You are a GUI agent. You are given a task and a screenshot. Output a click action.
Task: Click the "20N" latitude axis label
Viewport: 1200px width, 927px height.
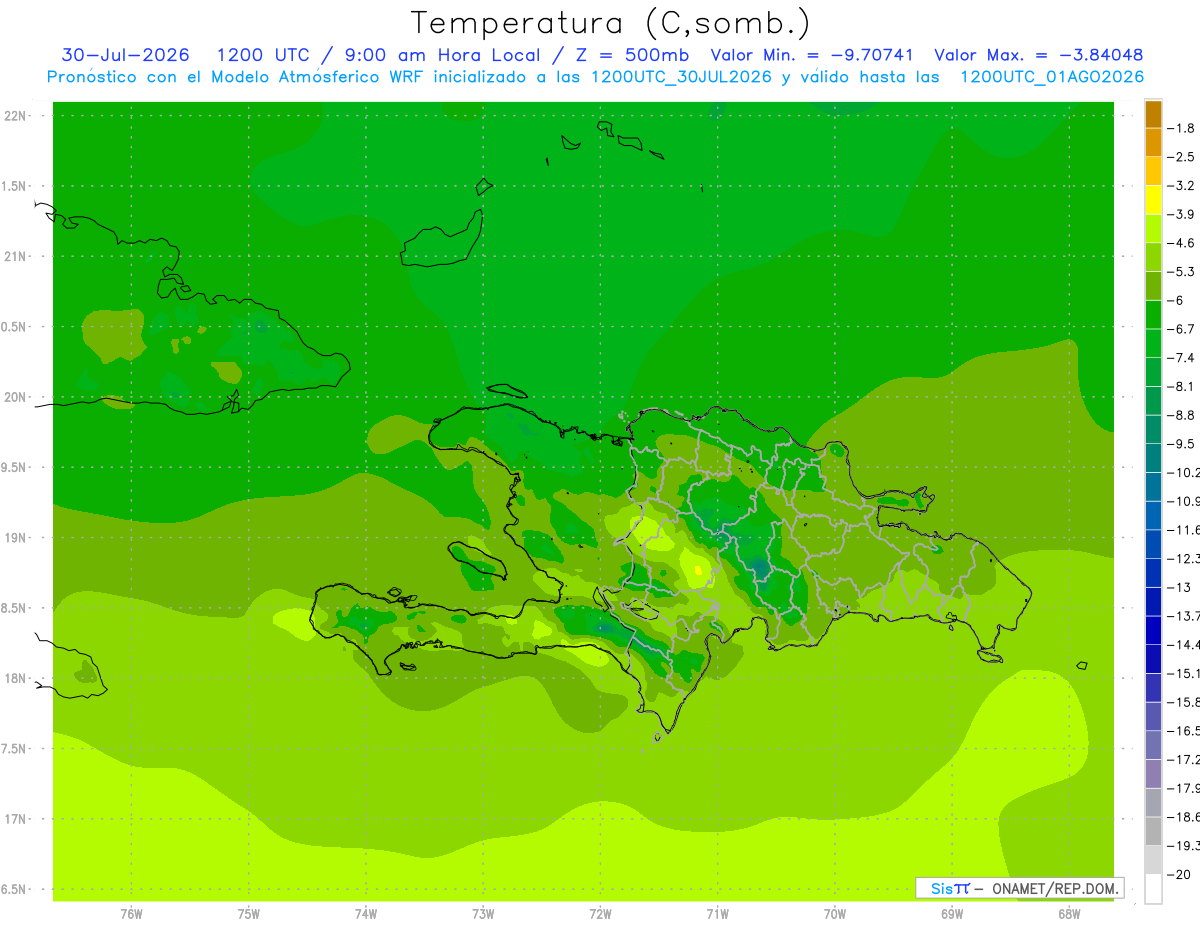(15, 397)
